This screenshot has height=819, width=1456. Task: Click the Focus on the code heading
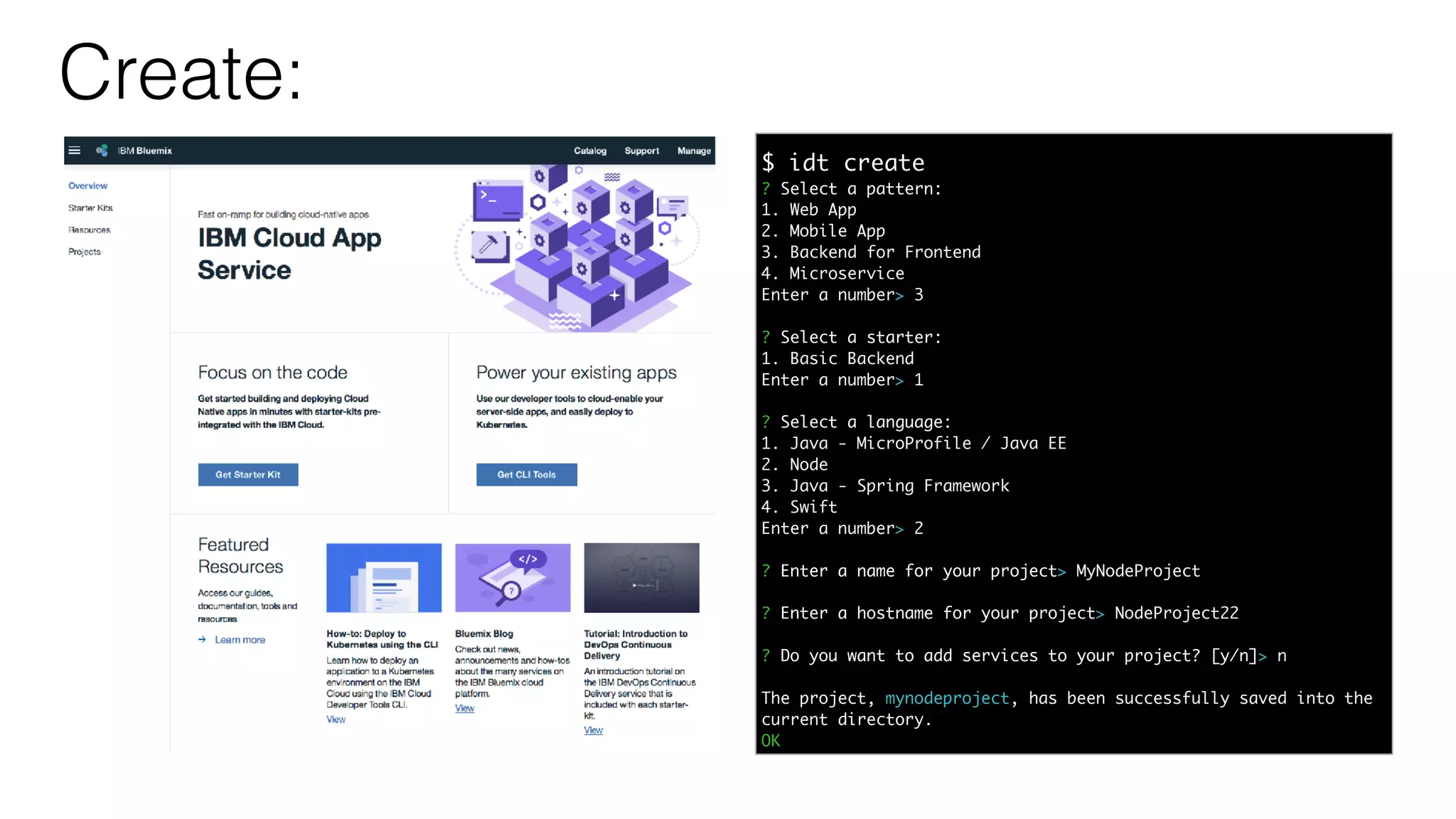[272, 373]
